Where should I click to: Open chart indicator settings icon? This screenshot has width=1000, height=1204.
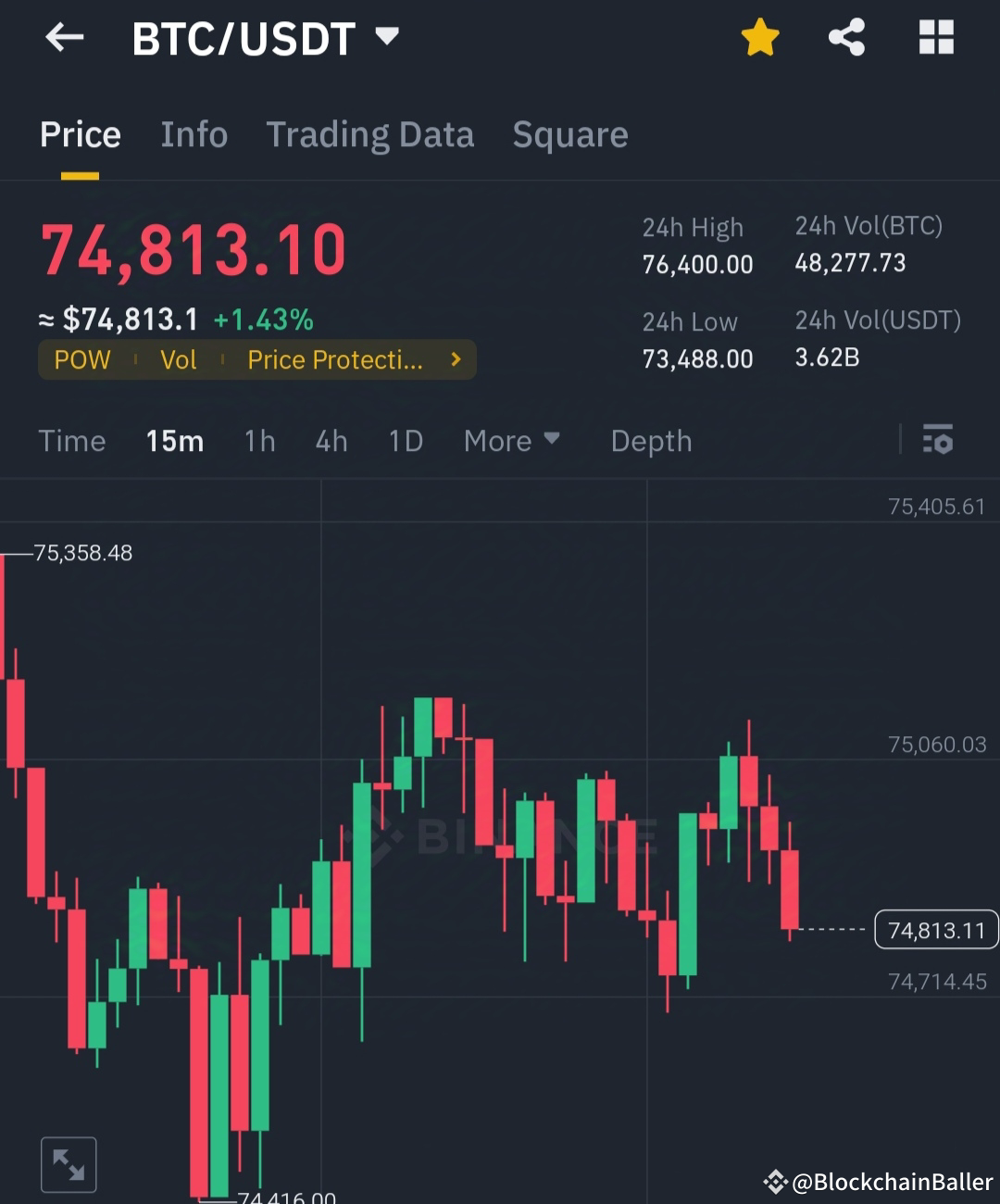pos(938,441)
